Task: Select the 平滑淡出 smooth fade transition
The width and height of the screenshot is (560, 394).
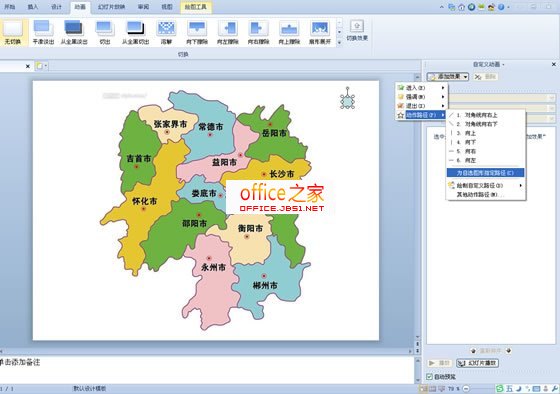Action: tap(43, 32)
